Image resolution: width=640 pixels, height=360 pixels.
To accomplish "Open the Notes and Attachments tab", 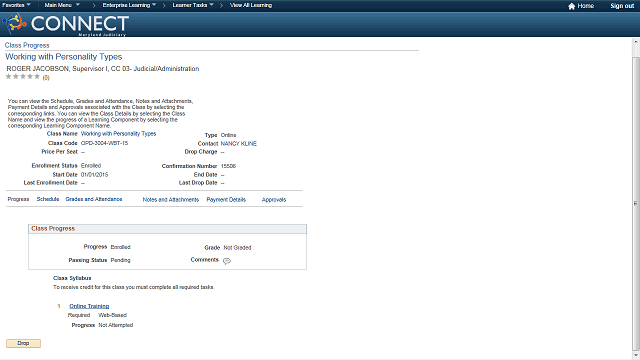I will point(171,200).
